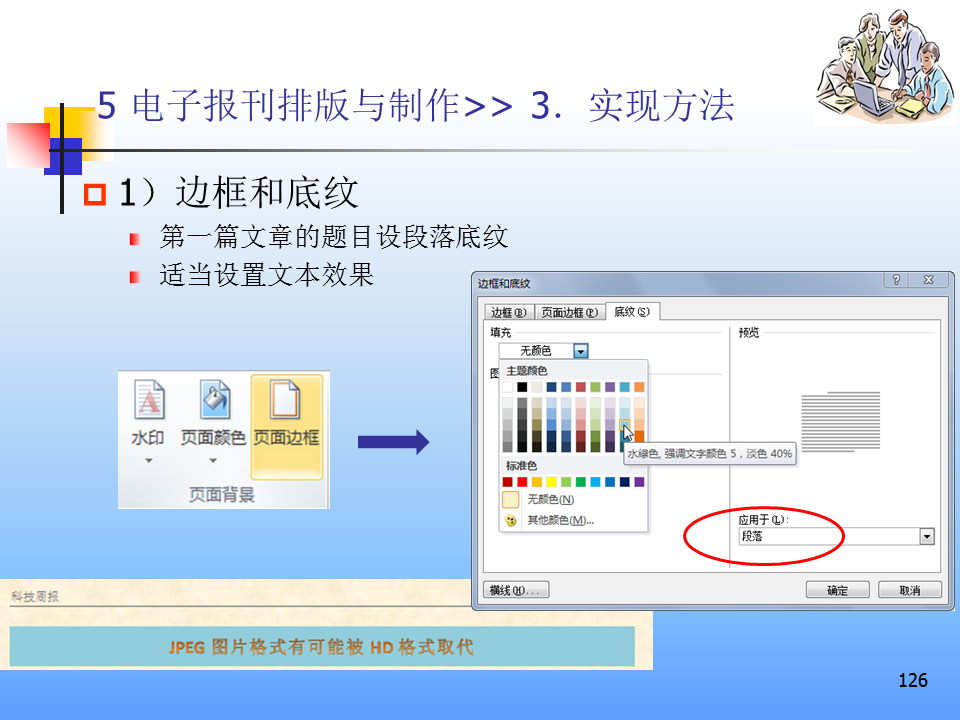This screenshot has height=720, width=960.
Task: Select the bright red standard color
Action: pos(522,482)
